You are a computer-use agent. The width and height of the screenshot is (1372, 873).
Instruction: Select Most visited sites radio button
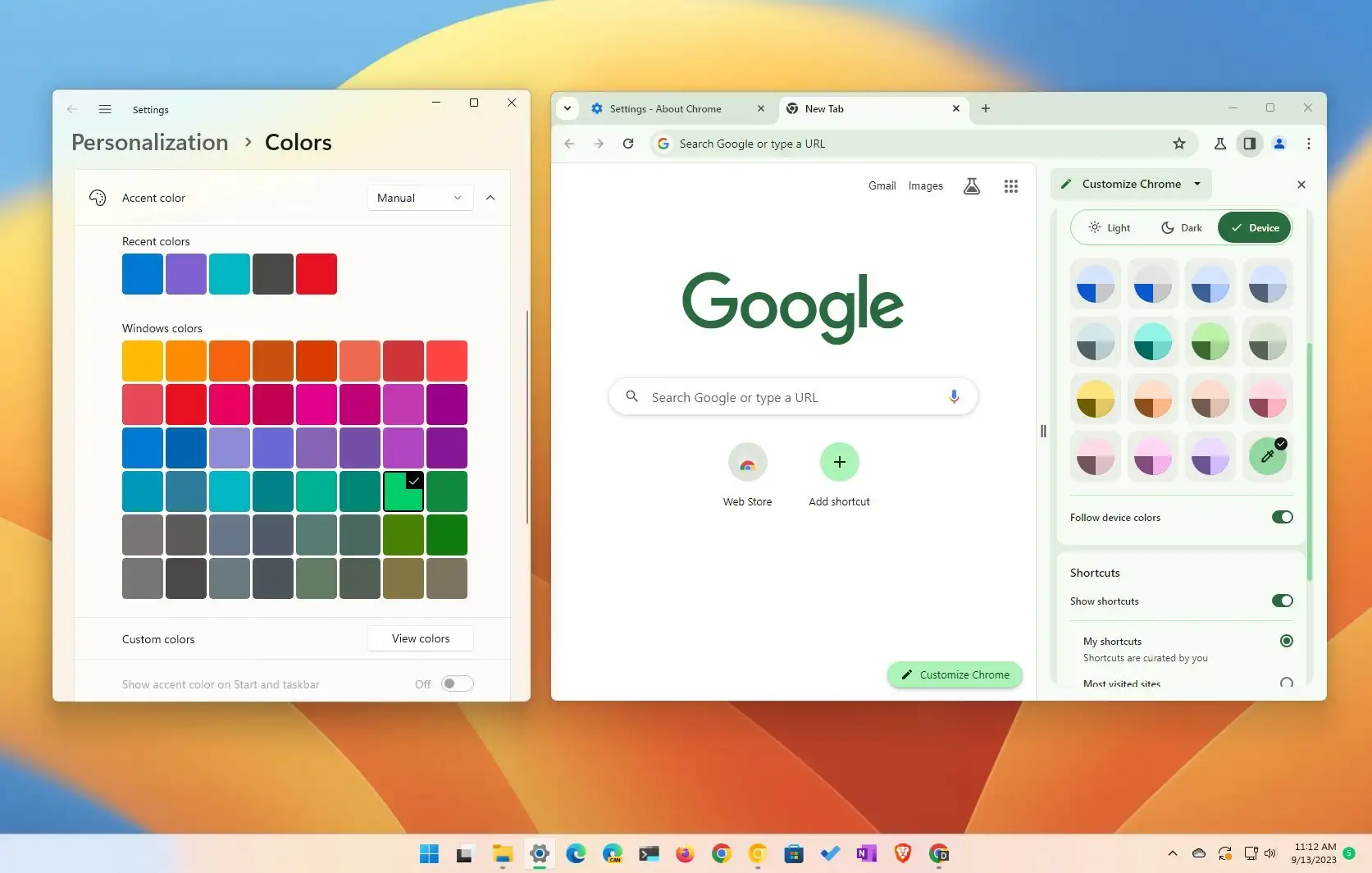pyautogui.click(x=1287, y=683)
